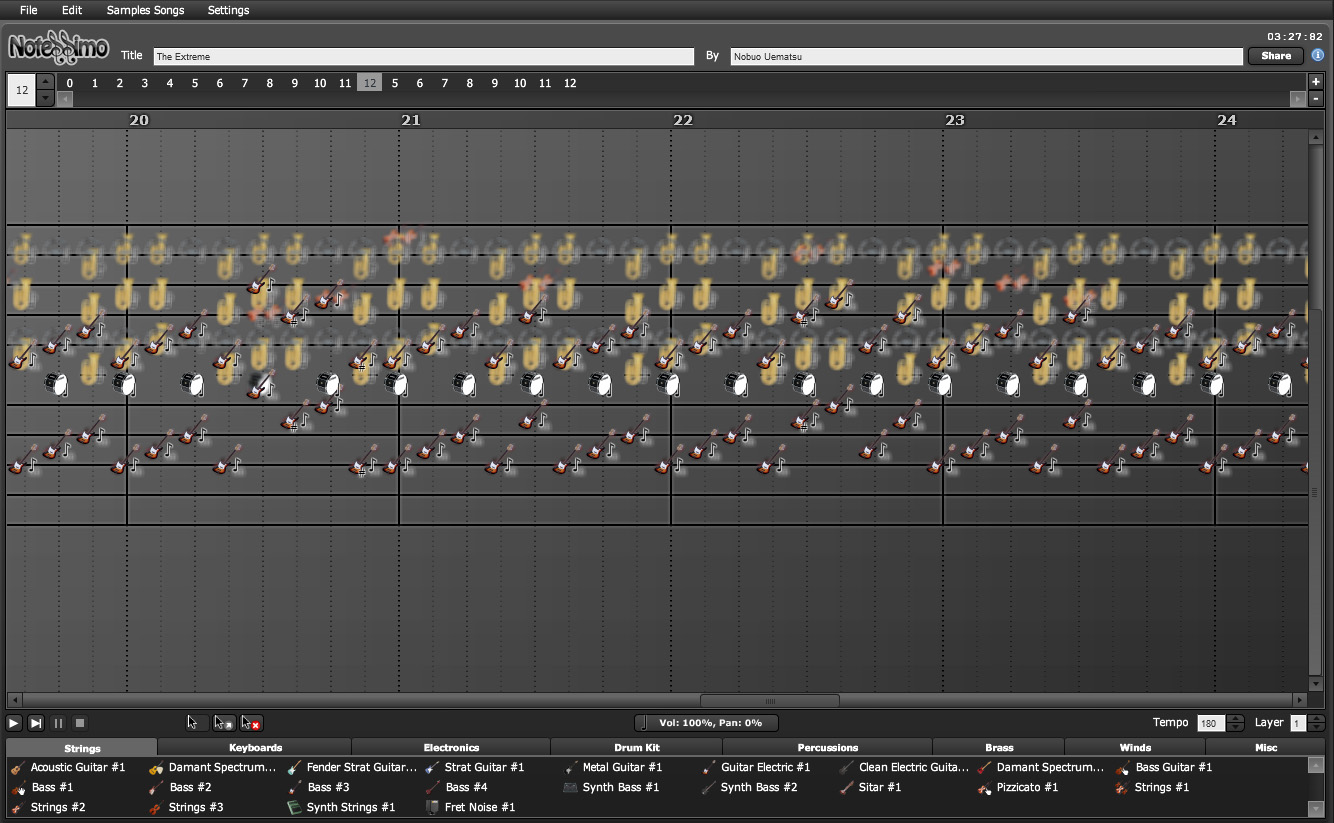Open the Samples Songs menu

click(x=145, y=10)
